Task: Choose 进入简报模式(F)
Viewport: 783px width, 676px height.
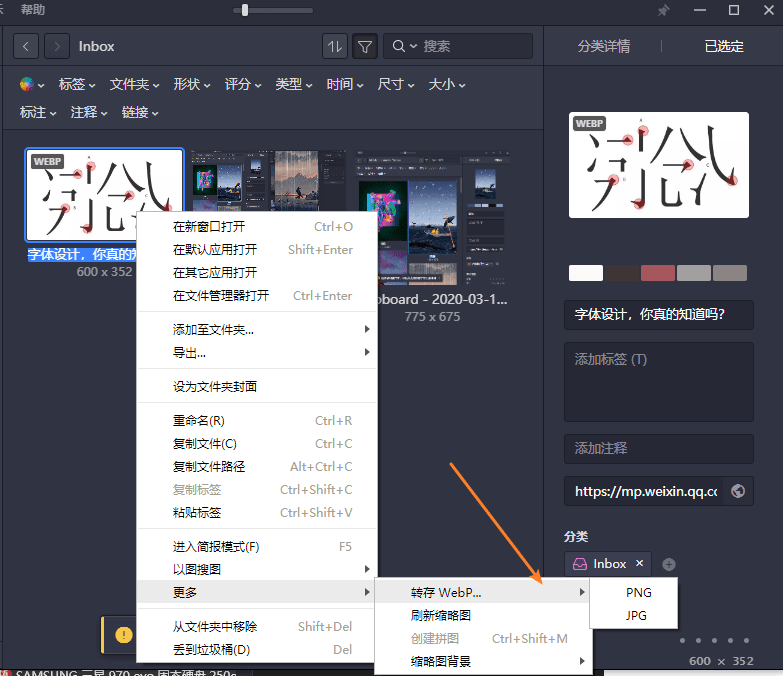Action: click(x=257, y=547)
